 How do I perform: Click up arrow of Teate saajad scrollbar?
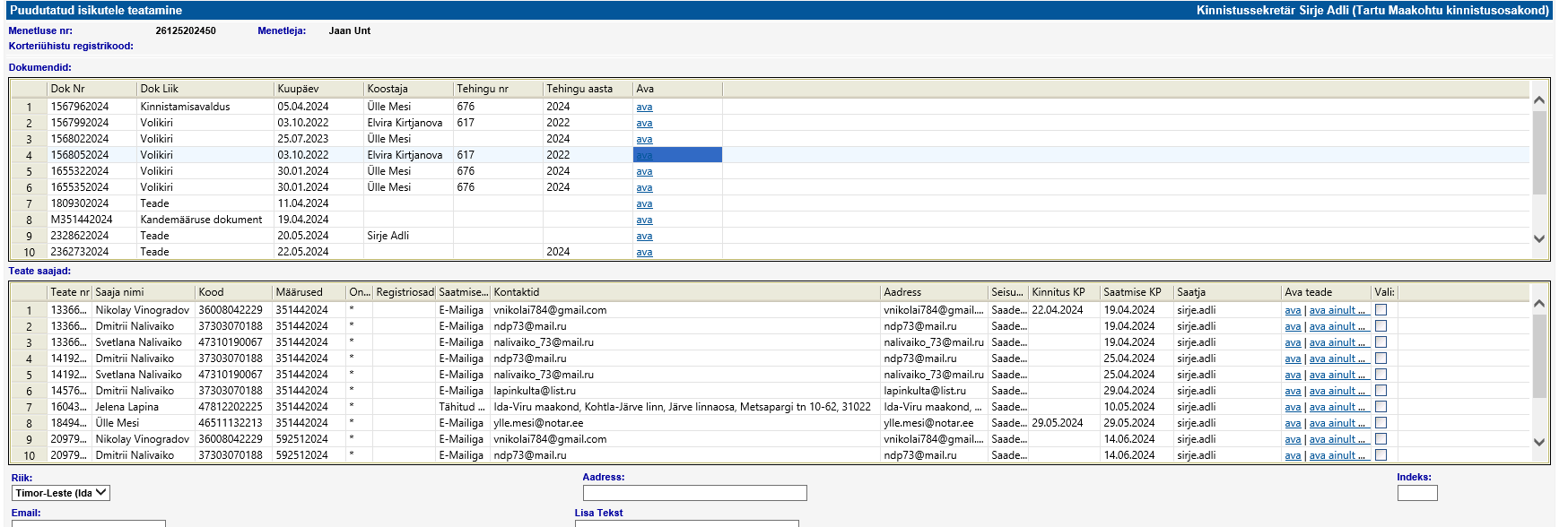1539,304
